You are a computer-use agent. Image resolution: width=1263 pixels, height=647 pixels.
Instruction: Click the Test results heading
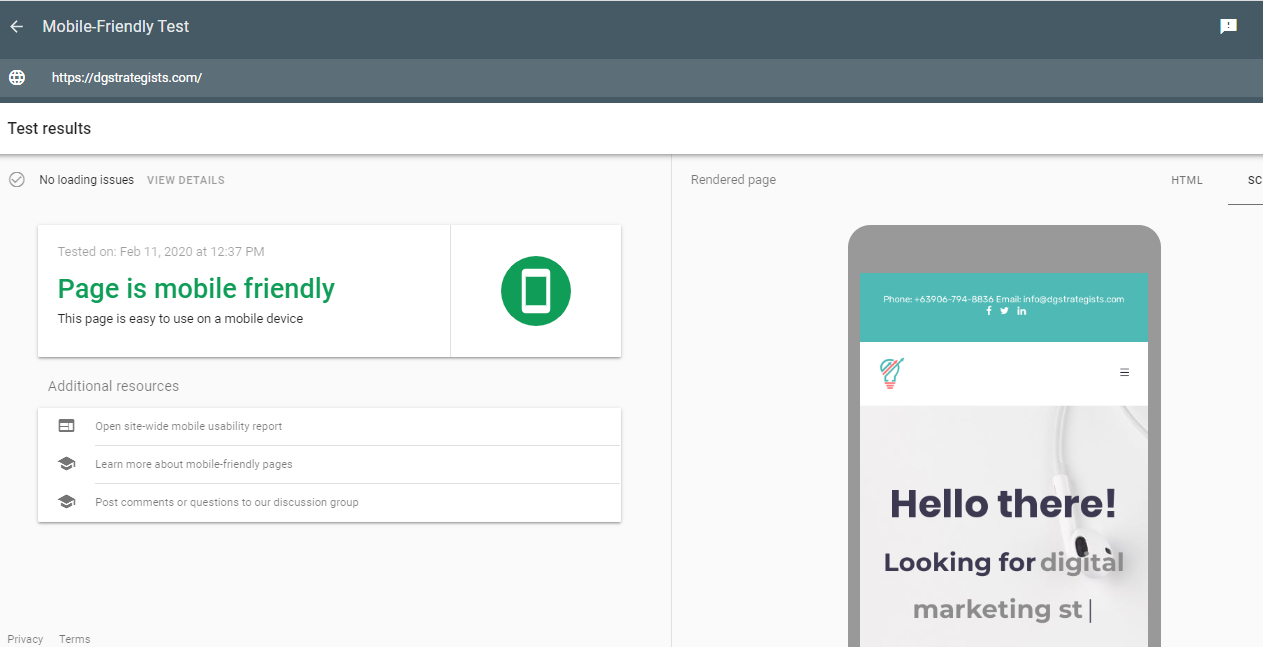pos(49,128)
